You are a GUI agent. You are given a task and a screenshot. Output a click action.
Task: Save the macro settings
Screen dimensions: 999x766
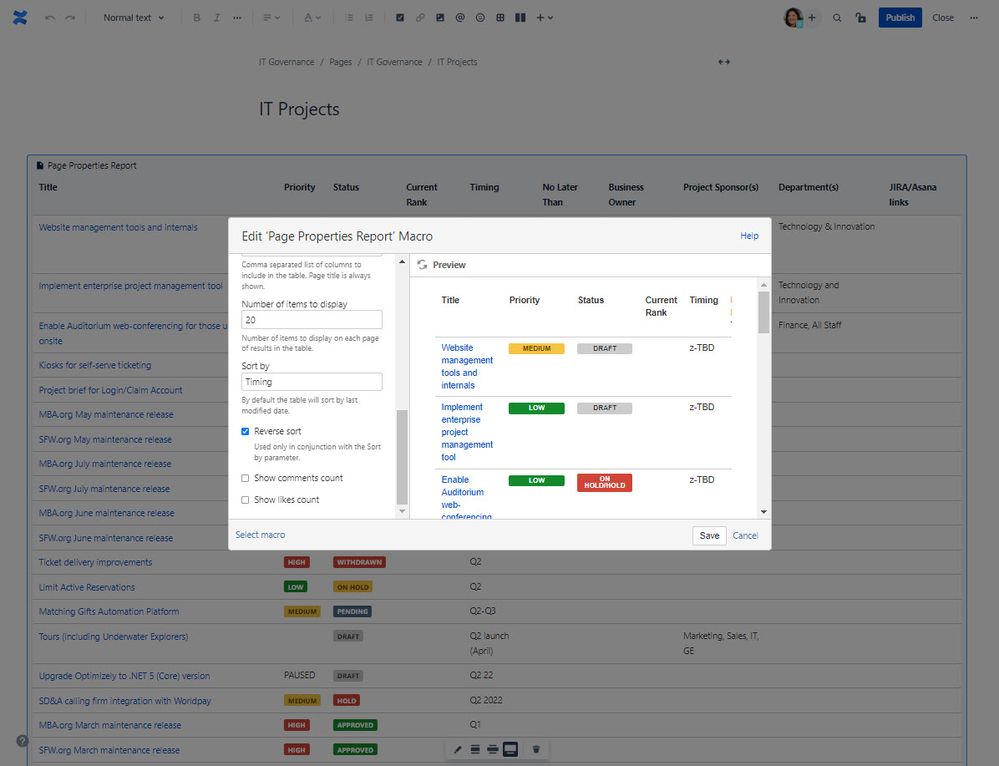[709, 535]
